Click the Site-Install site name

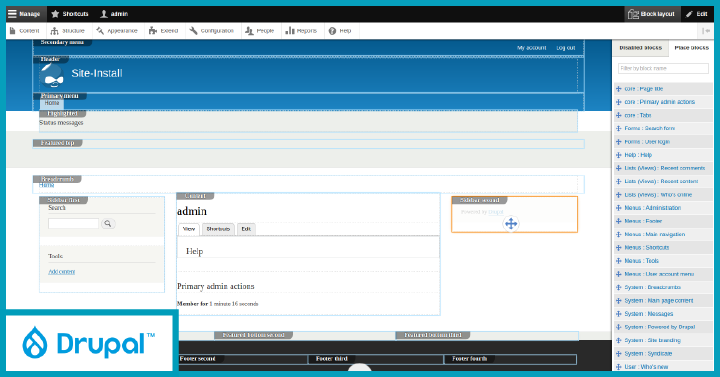click(x=97, y=73)
